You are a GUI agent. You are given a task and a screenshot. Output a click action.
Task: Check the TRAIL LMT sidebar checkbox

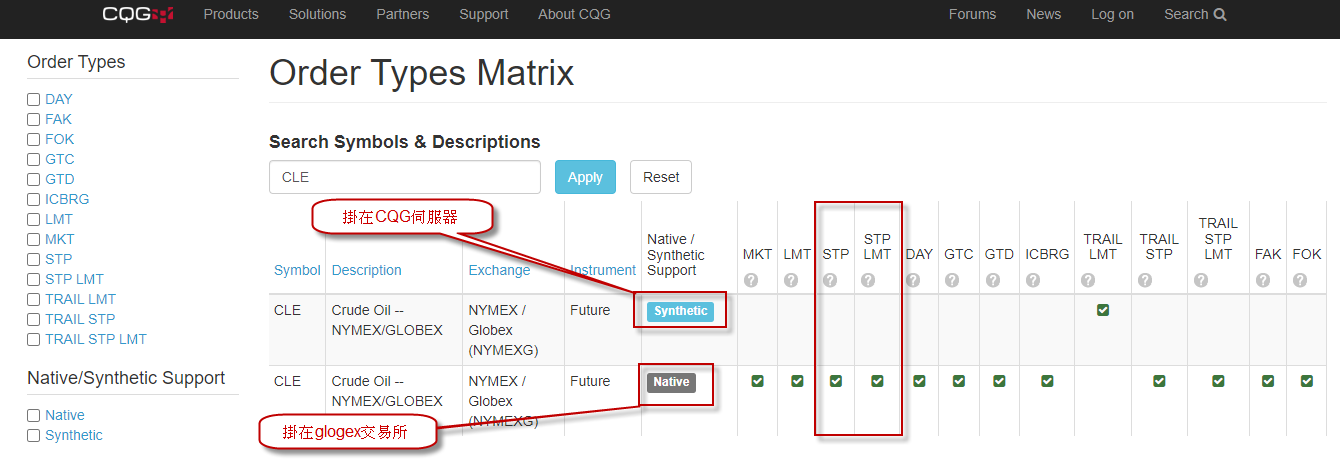coord(33,300)
